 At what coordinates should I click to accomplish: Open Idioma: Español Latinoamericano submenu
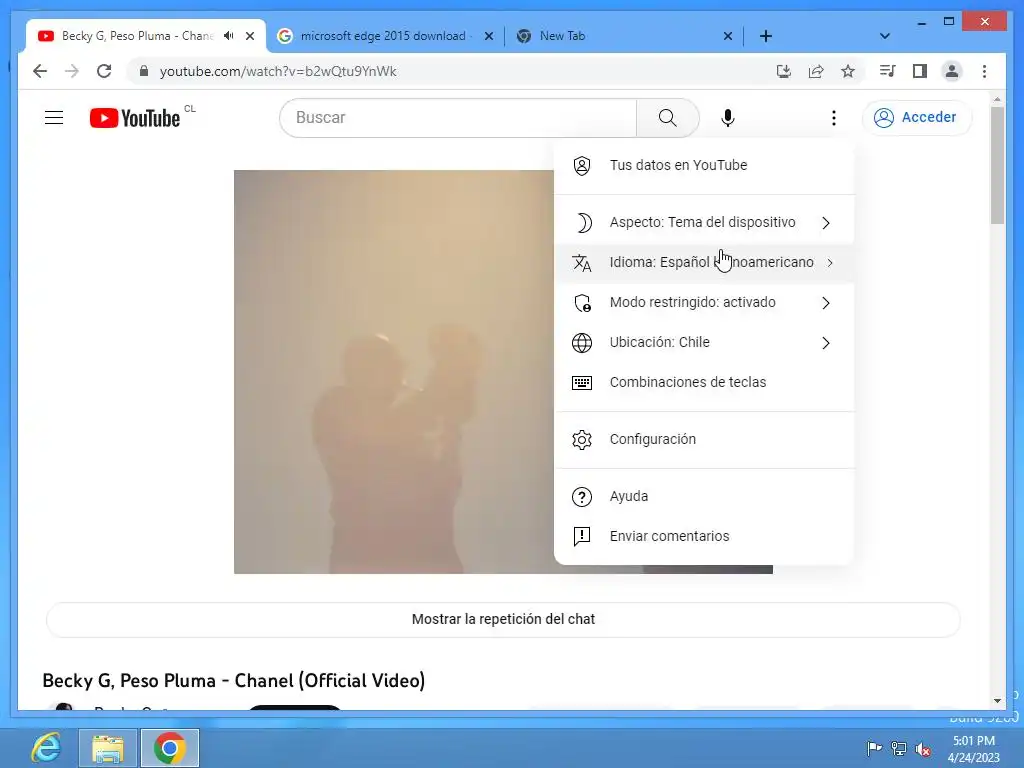(x=704, y=263)
